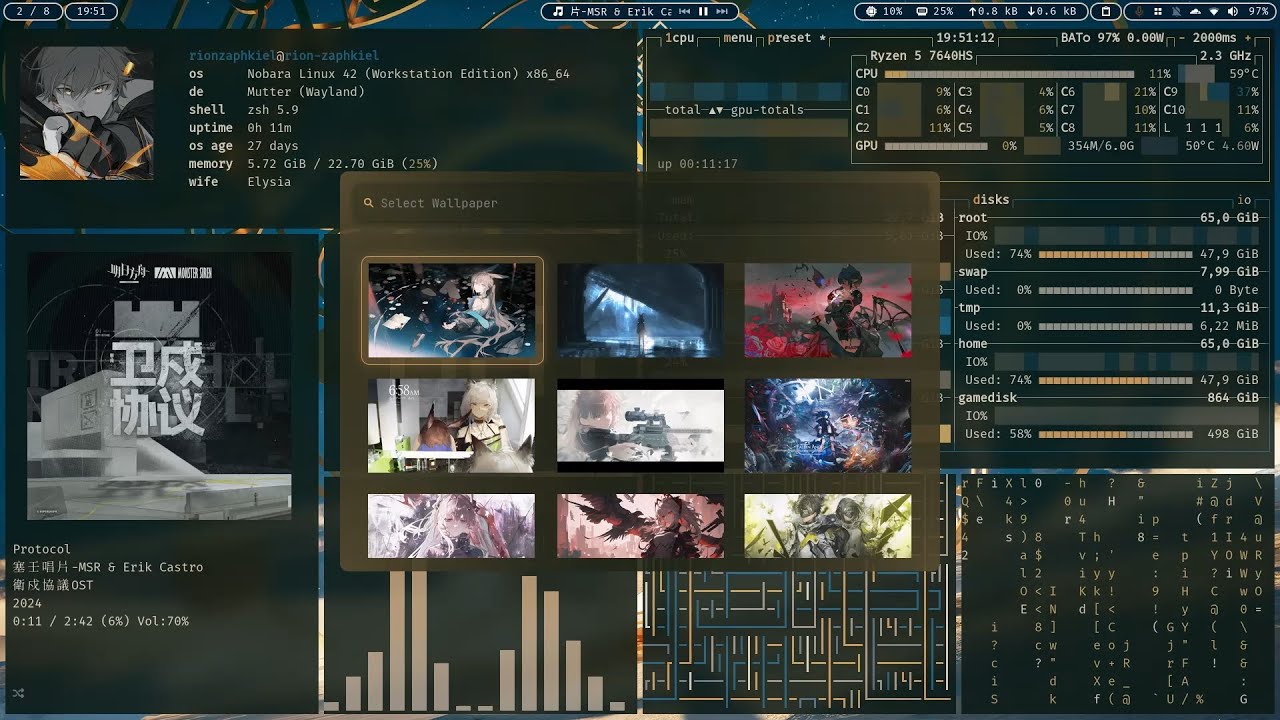Select the red black-winged girl wallpaper

point(640,526)
